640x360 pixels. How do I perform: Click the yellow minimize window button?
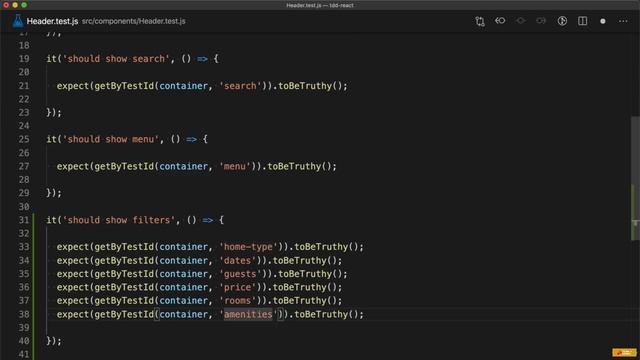click(15, 5)
